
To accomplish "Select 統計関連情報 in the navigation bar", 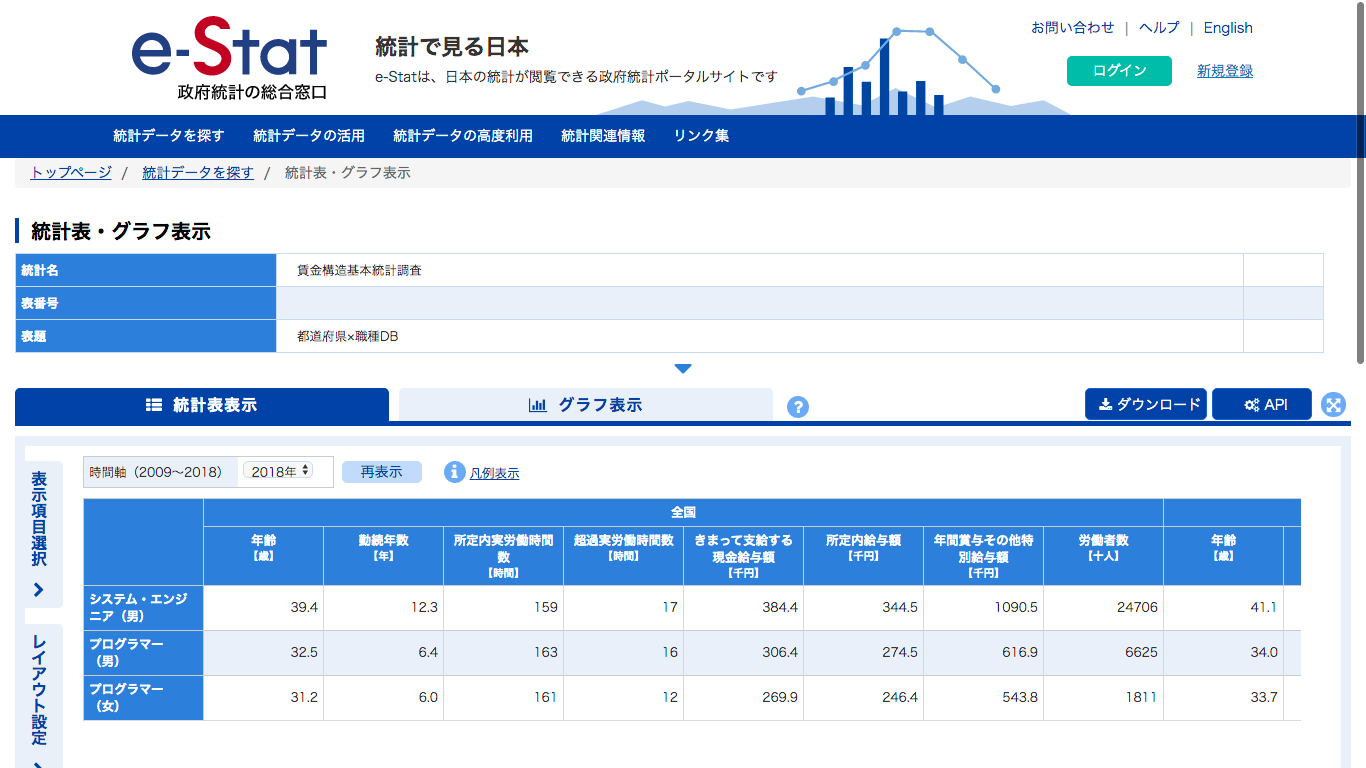I will tap(601, 136).
